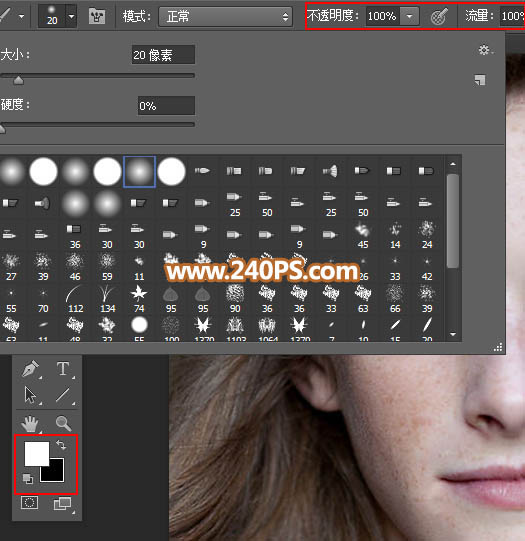Select the Pen tool
Screen dimensions: 525x541
tap(30, 368)
